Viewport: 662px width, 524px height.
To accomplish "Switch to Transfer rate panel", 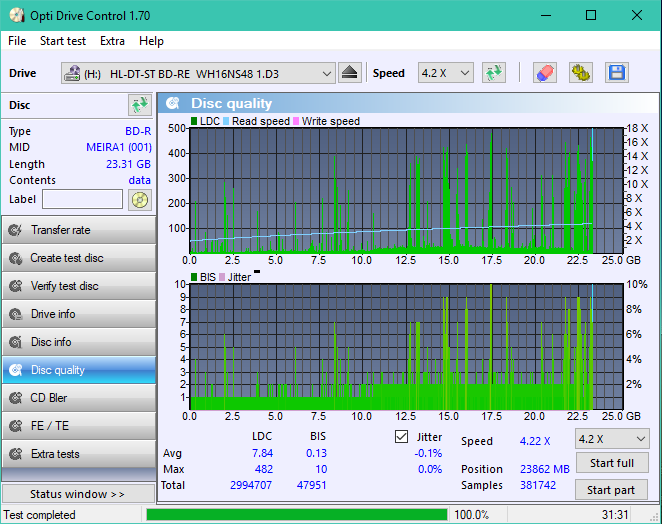I will click(79, 230).
